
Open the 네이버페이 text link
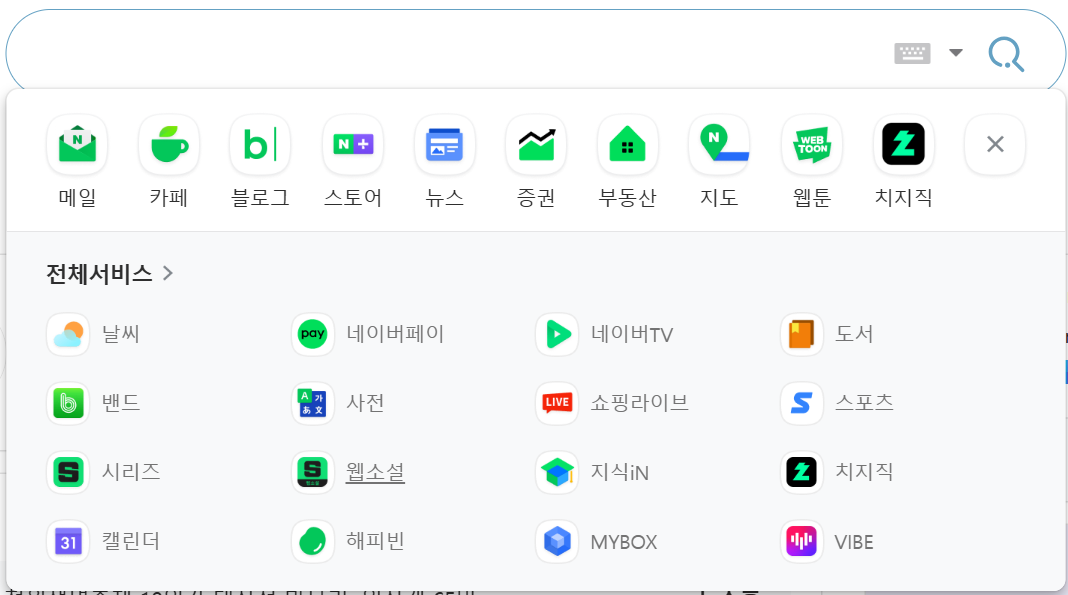pos(395,334)
